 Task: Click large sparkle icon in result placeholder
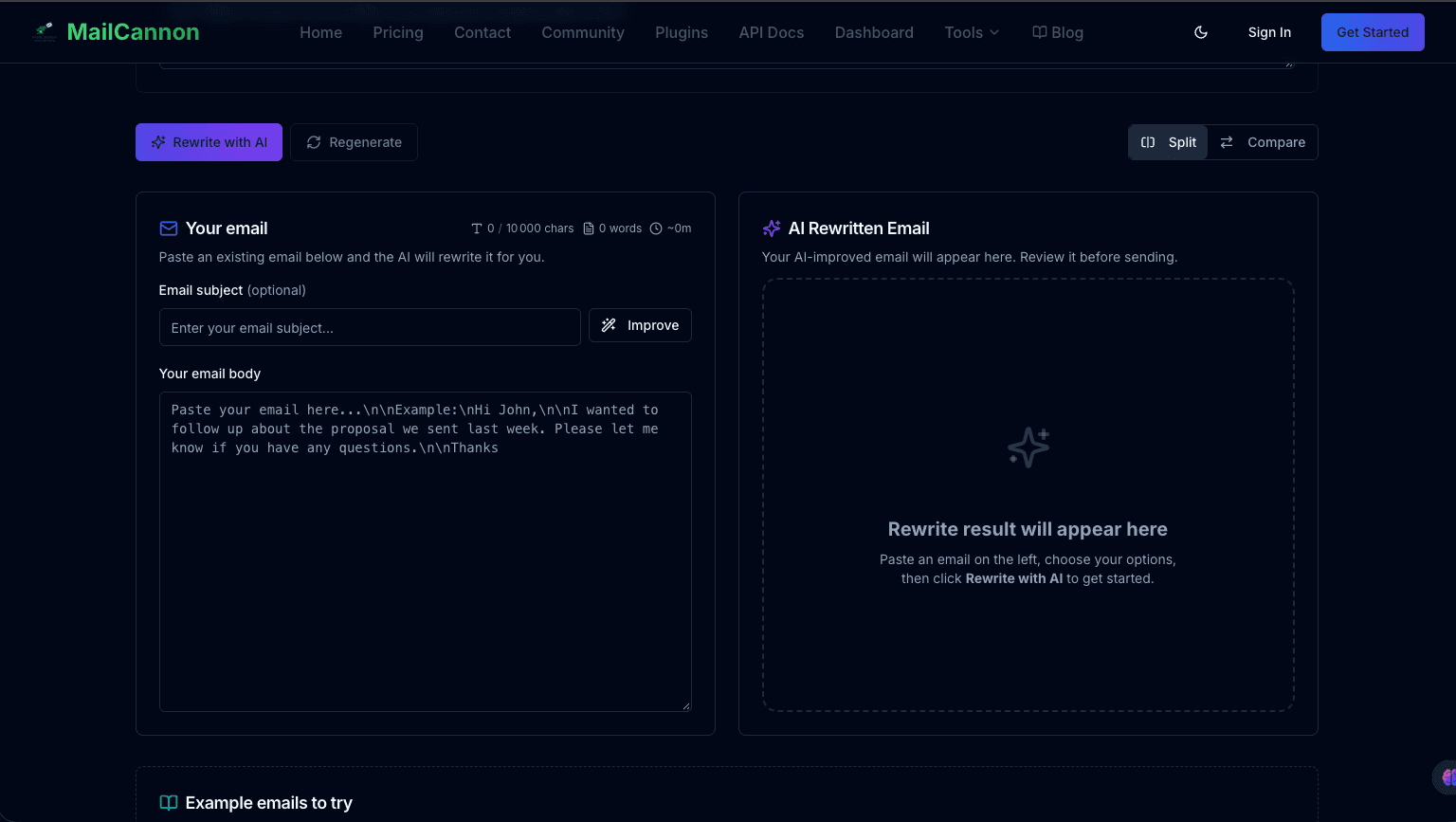1028,448
